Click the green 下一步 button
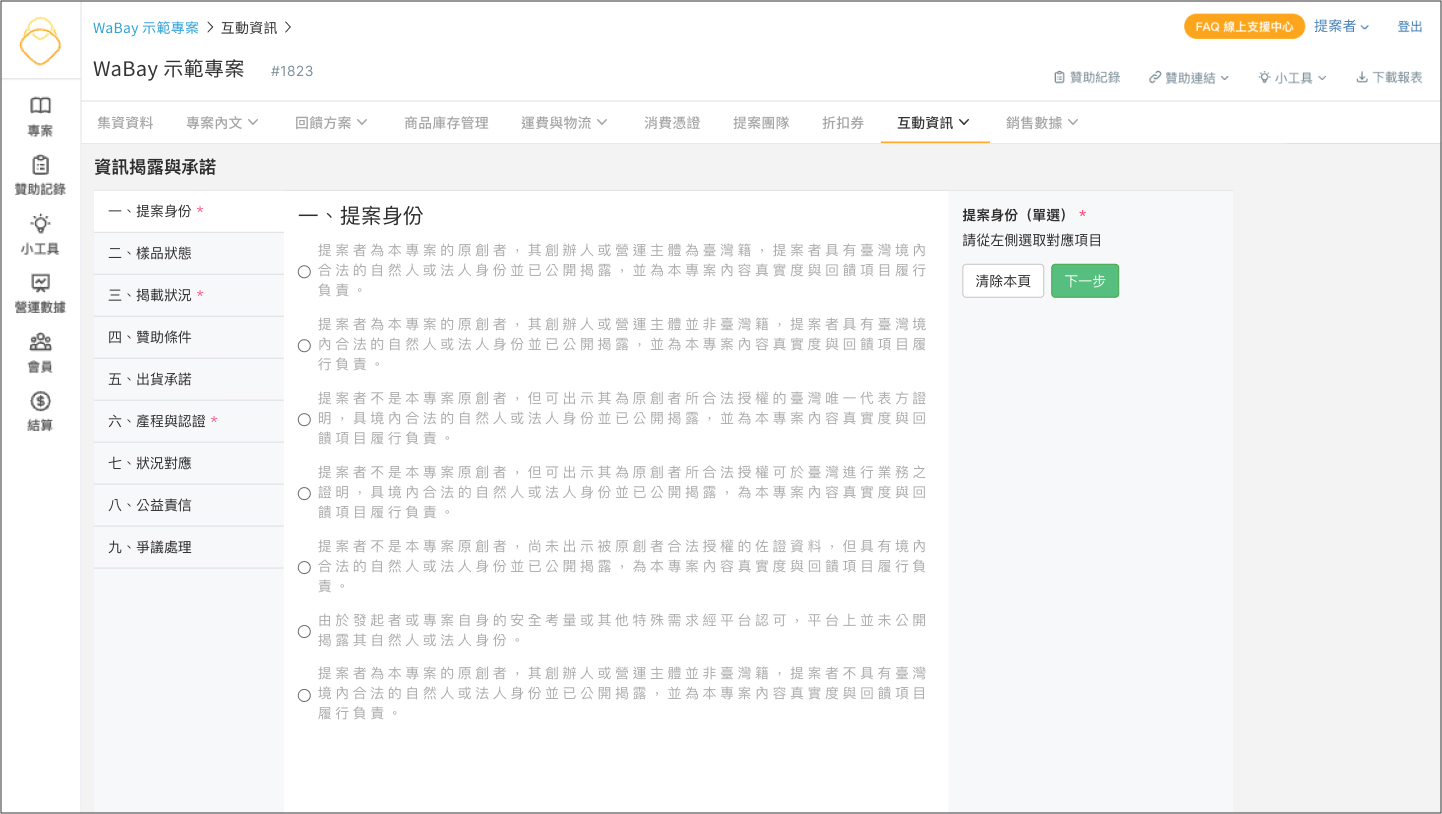 (x=1085, y=281)
